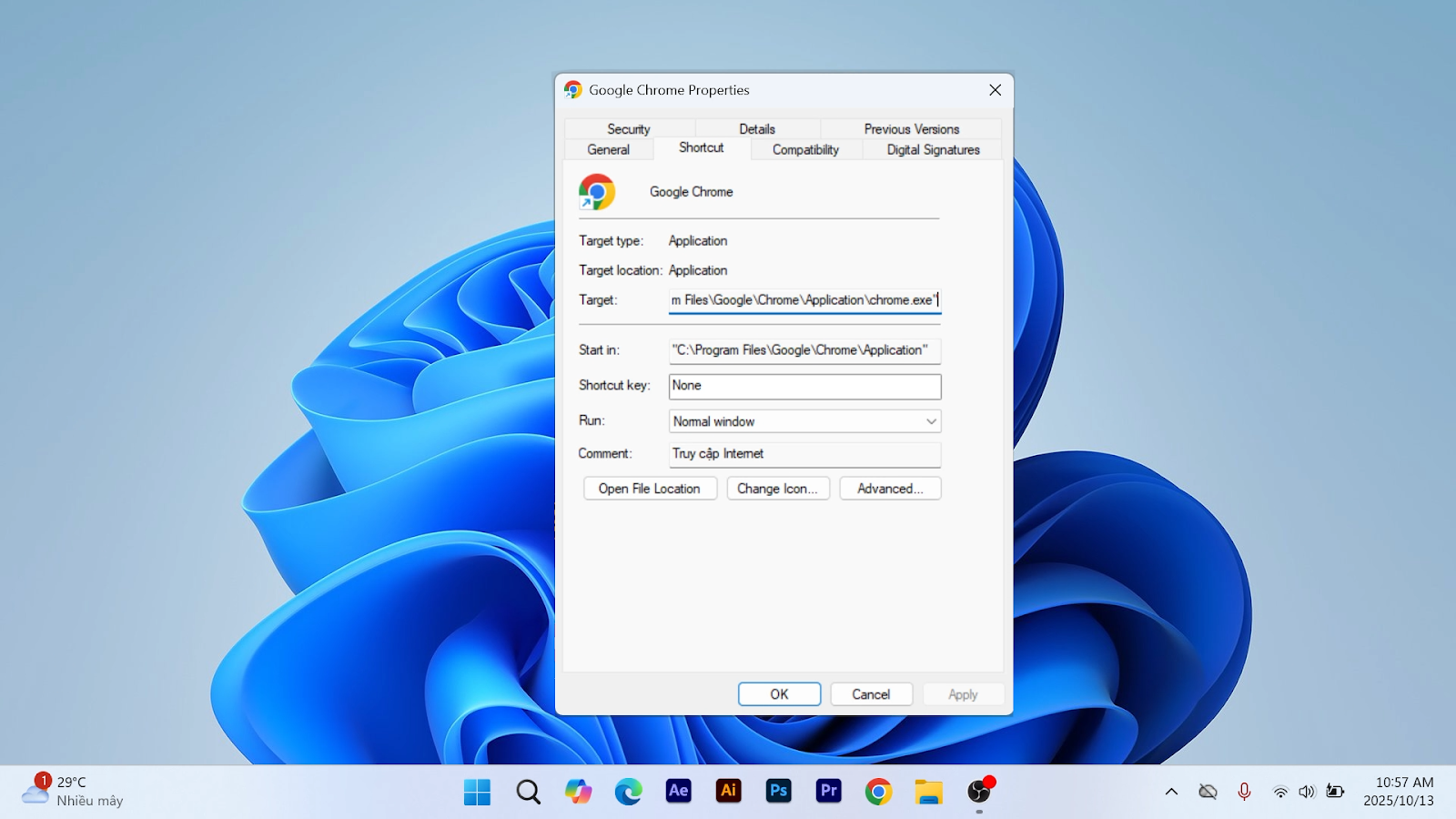The height and width of the screenshot is (819, 1456).
Task: Show hidden system tray icons chevron
Action: click(x=1171, y=792)
